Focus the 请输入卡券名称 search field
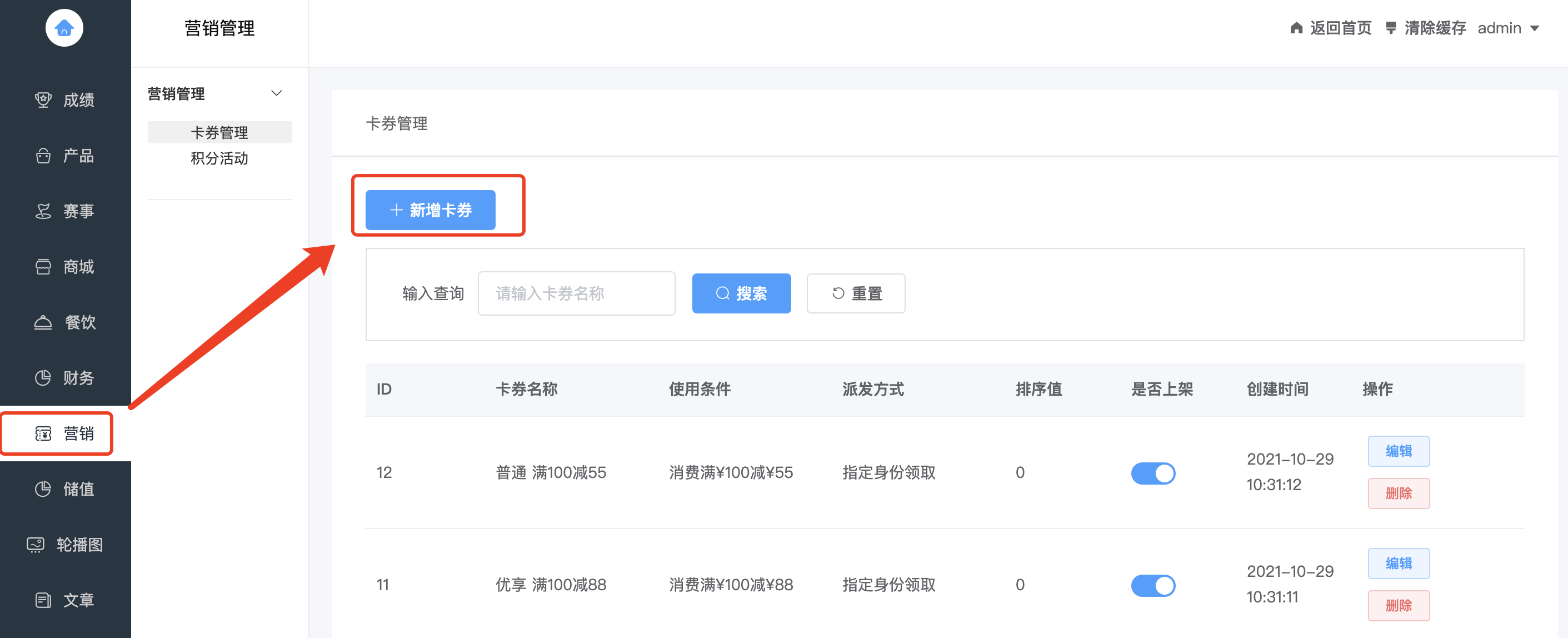Image resolution: width=1568 pixels, height=638 pixels. (x=576, y=293)
